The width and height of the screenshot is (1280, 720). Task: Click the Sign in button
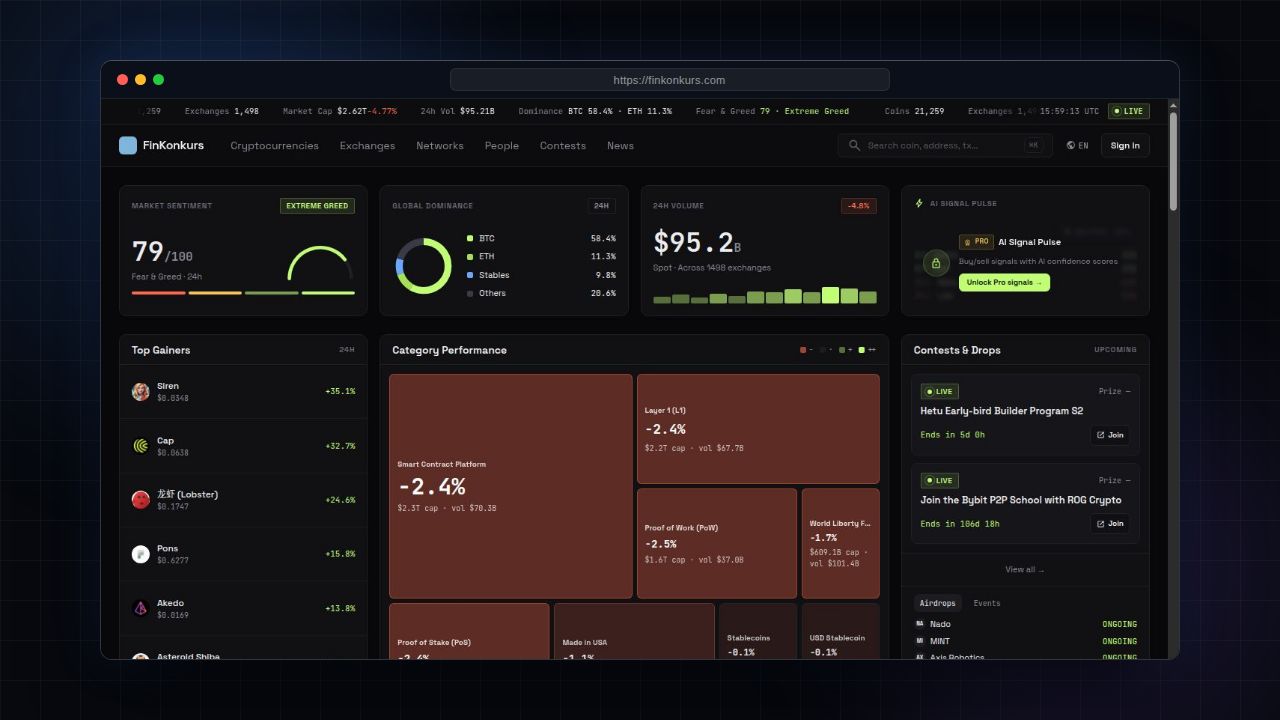(1125, 146)
